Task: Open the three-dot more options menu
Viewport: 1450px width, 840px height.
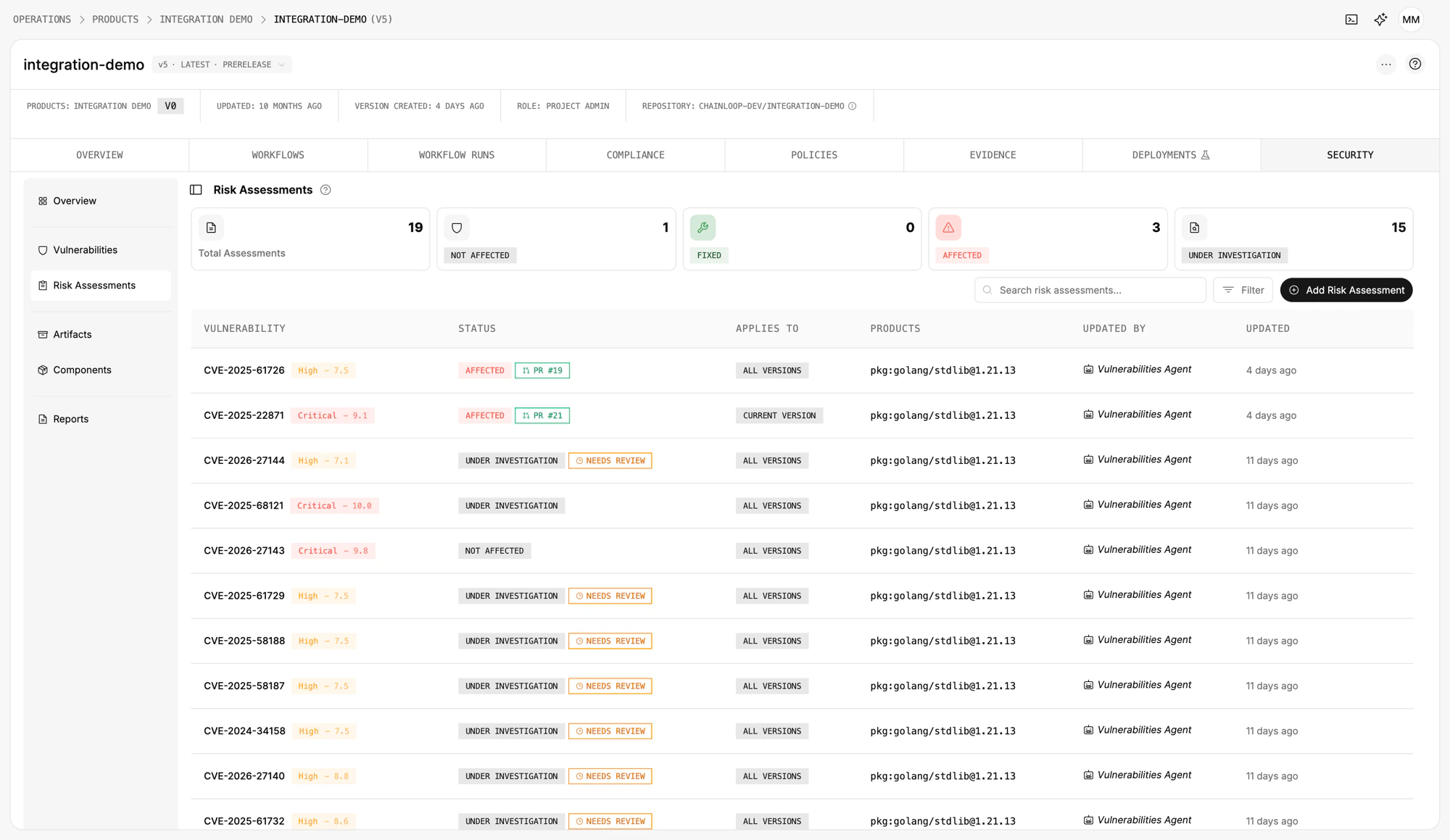Action: pos(1386,65)
